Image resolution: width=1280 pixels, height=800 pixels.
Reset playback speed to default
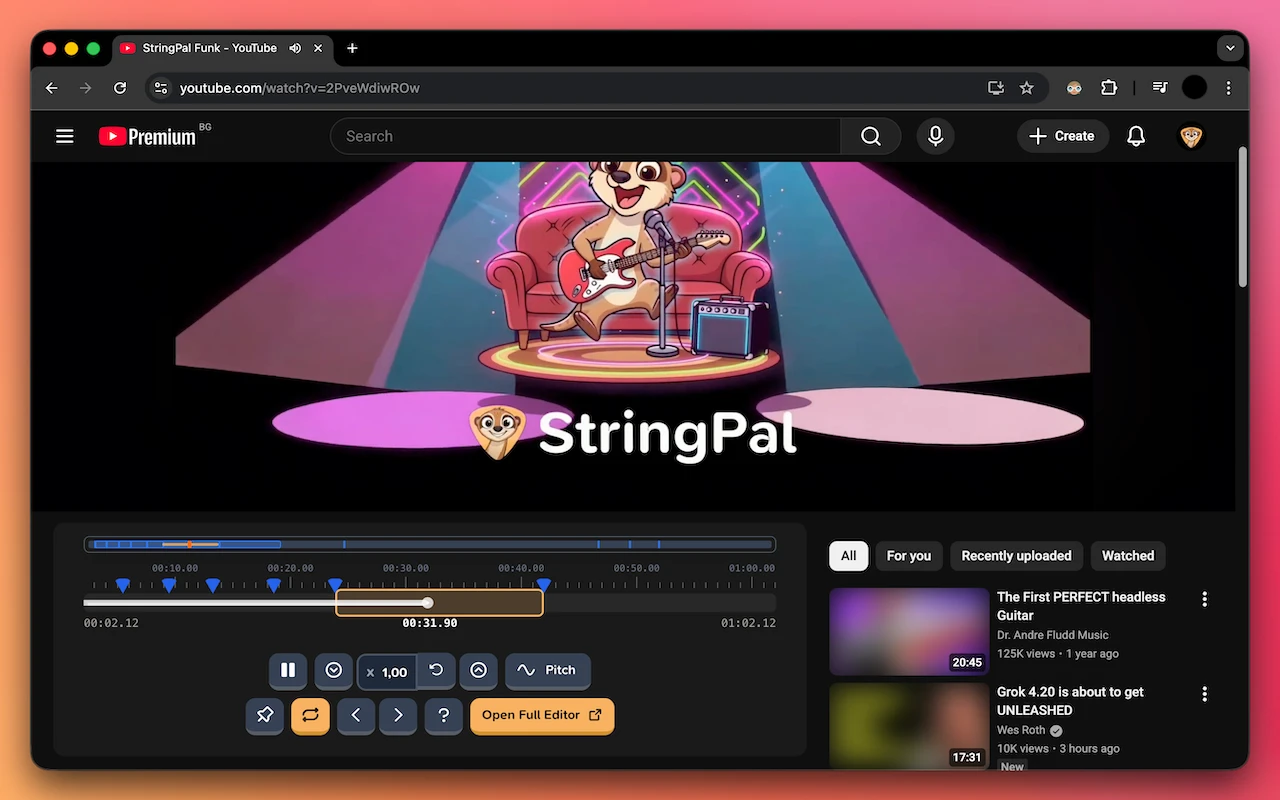[x=436, y=671]
